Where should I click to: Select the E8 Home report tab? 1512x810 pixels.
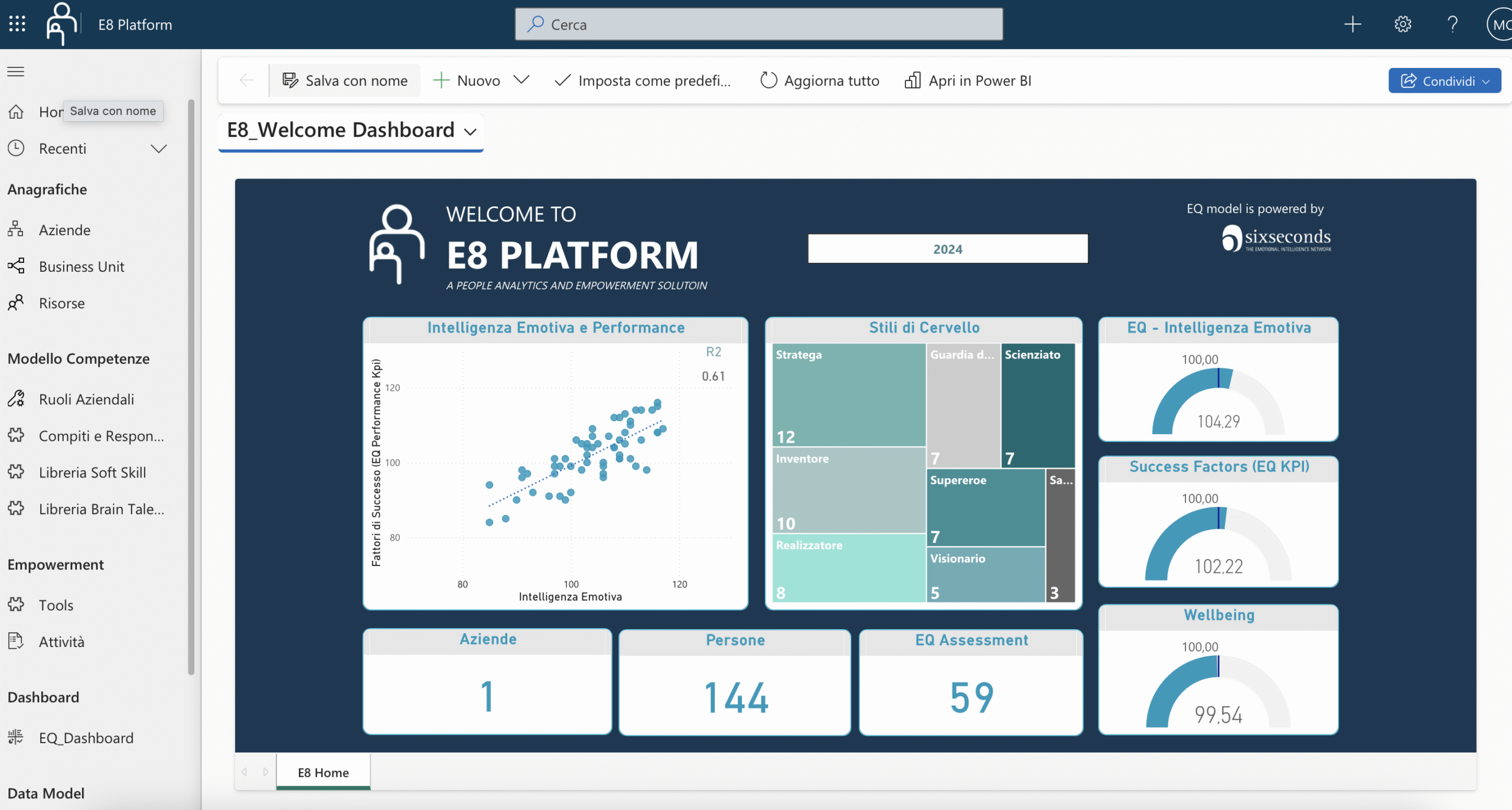click(x=323, y=772)
